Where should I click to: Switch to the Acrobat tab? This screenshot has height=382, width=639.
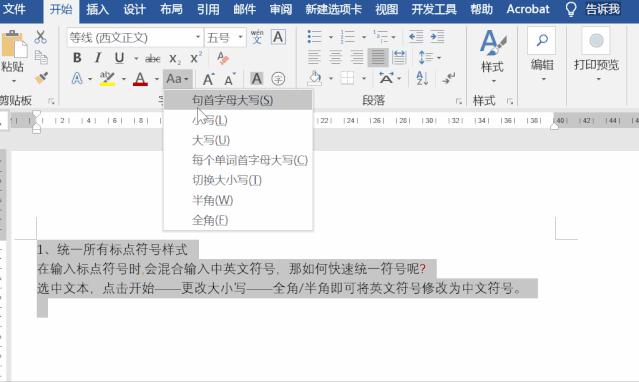528,9
